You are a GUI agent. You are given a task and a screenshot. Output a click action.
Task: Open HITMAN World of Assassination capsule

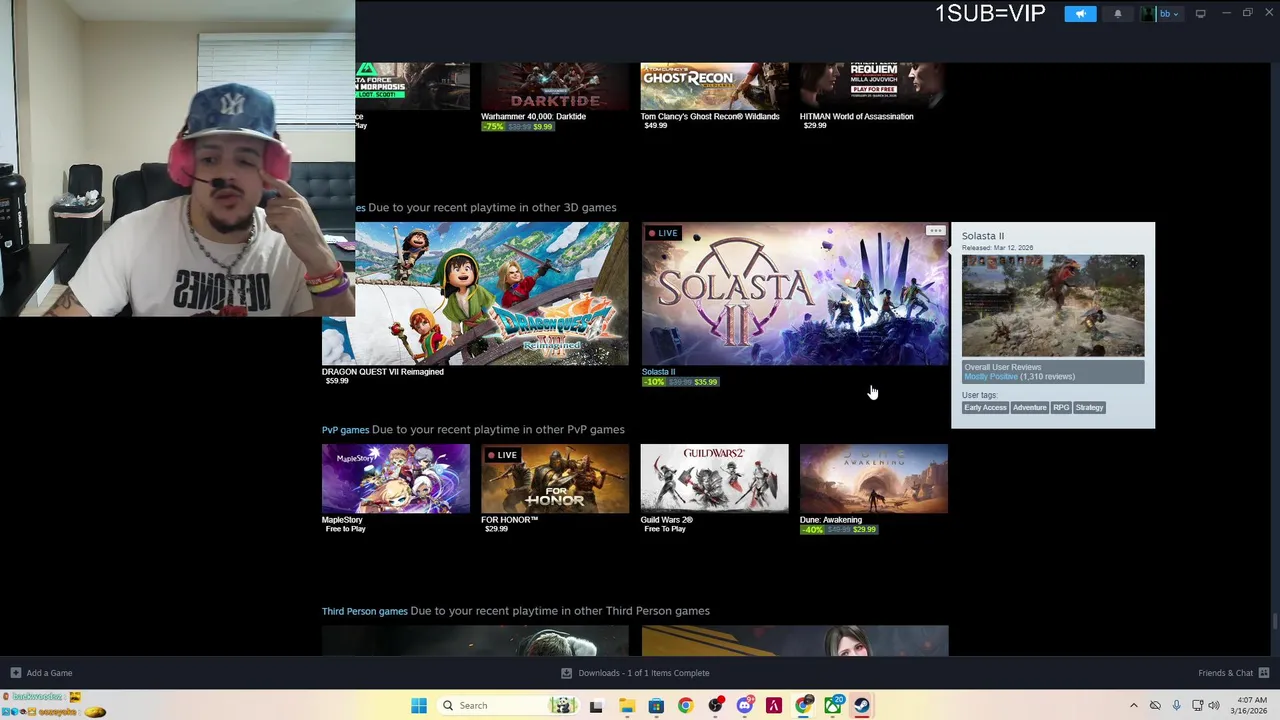873,86
